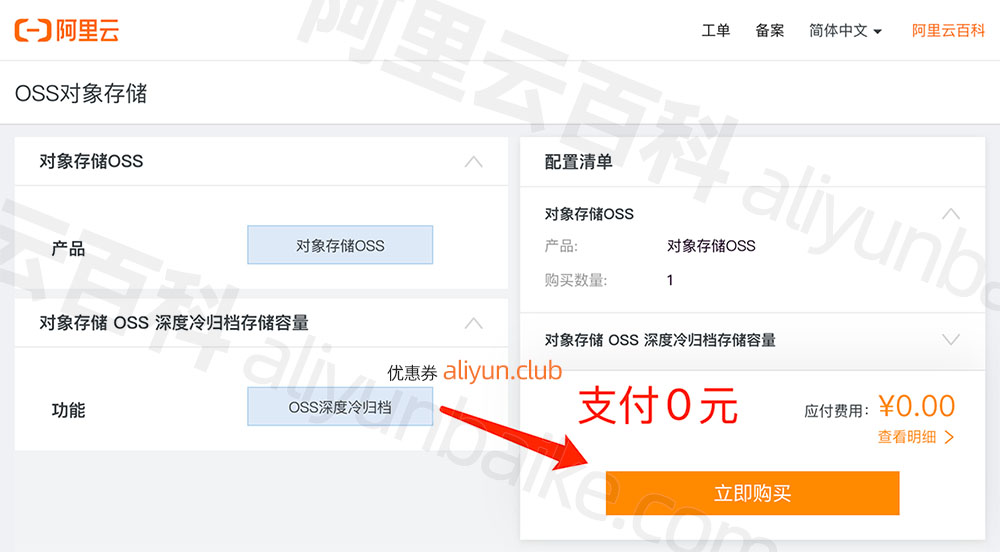Click the 阿里云百科 link in the header
This screenshot has height=552, width=1000.
pos(948,31)
